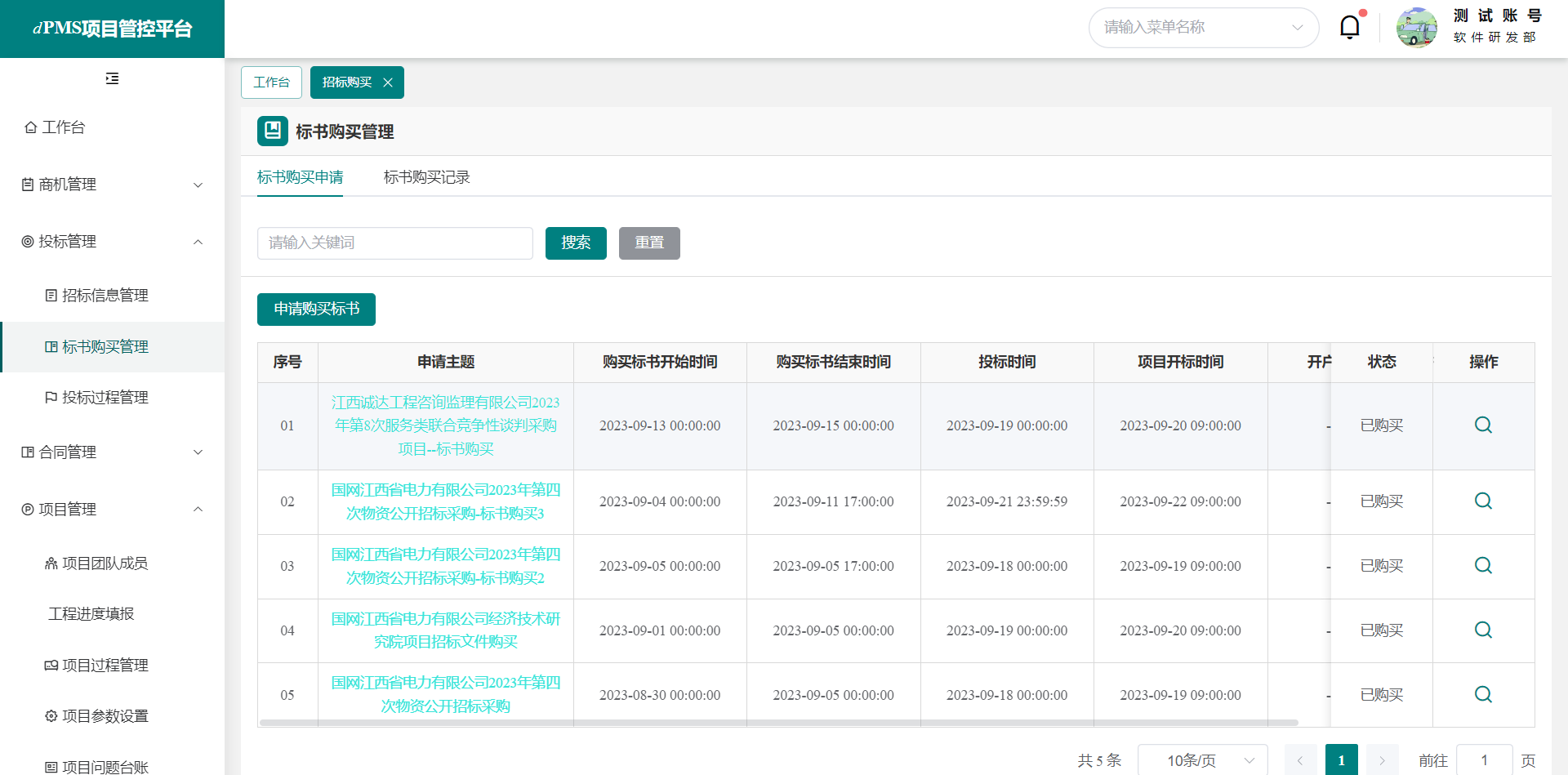The height and width of the screenshot is (775, 1568).
Task: Go to previous page arrow
Action: 1300,760
